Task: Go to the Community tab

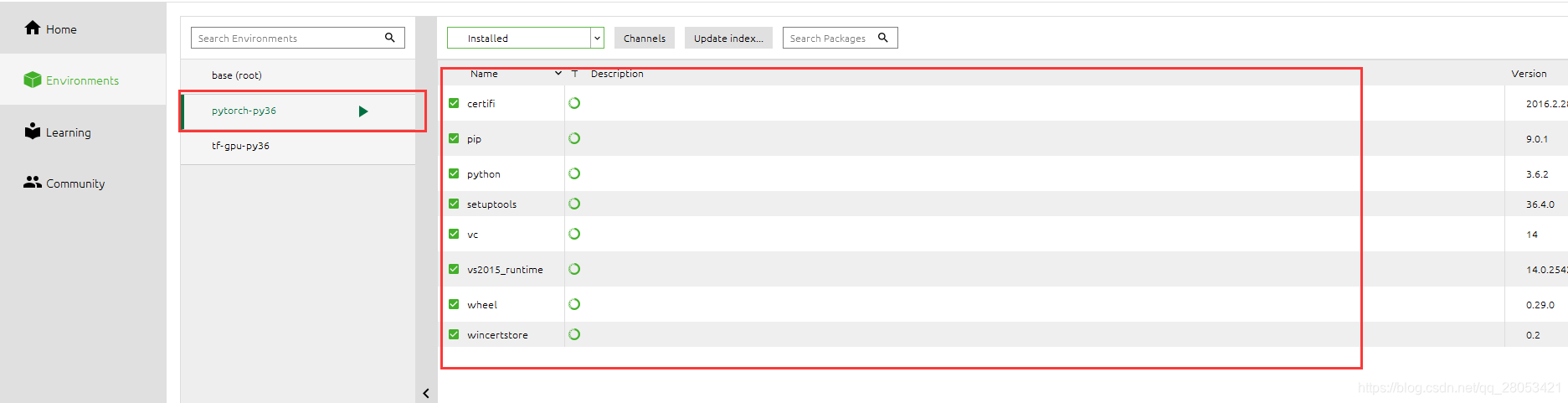Action: 83,183
